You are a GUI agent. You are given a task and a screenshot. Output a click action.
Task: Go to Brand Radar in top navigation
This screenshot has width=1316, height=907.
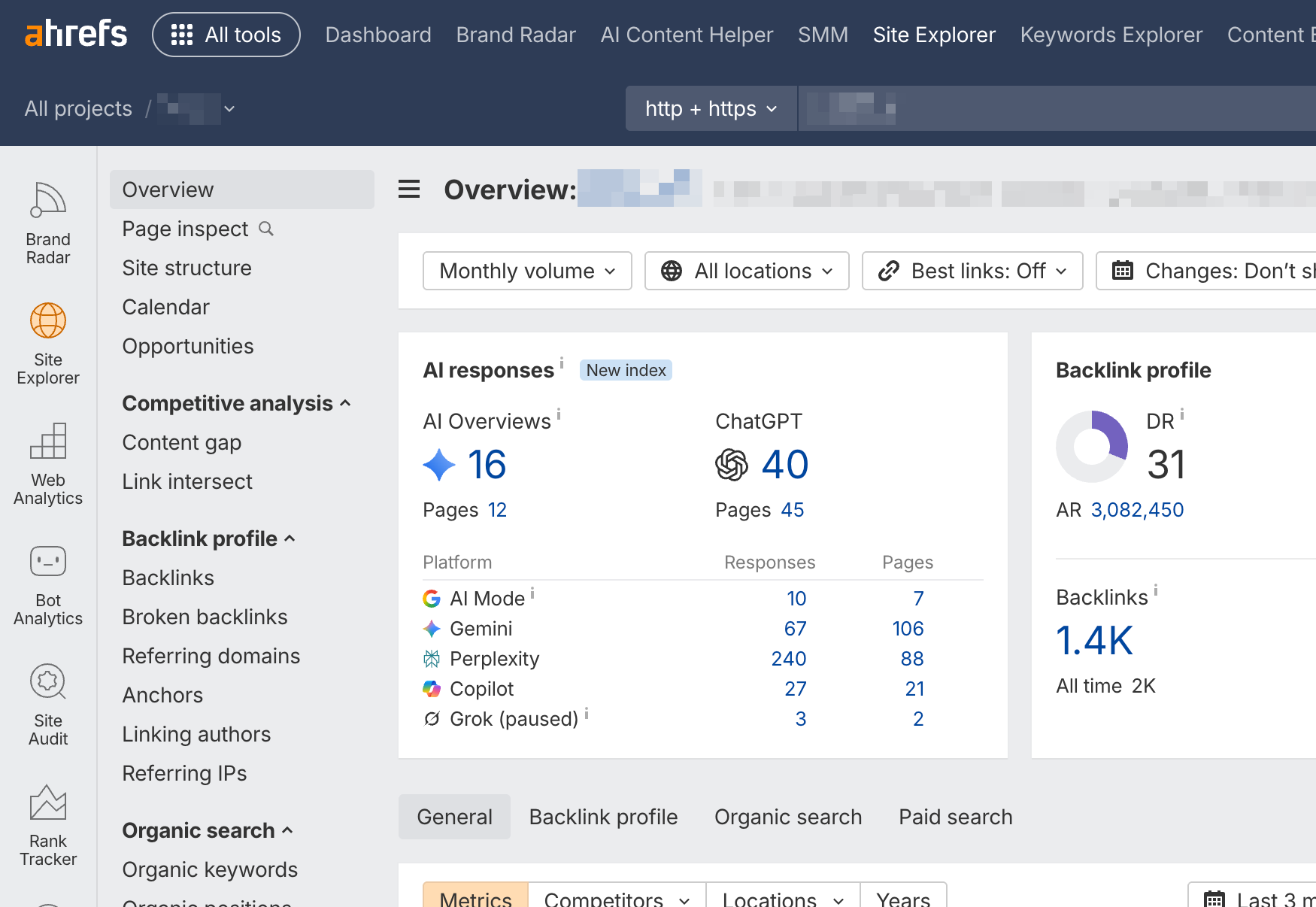click(516, 35)
